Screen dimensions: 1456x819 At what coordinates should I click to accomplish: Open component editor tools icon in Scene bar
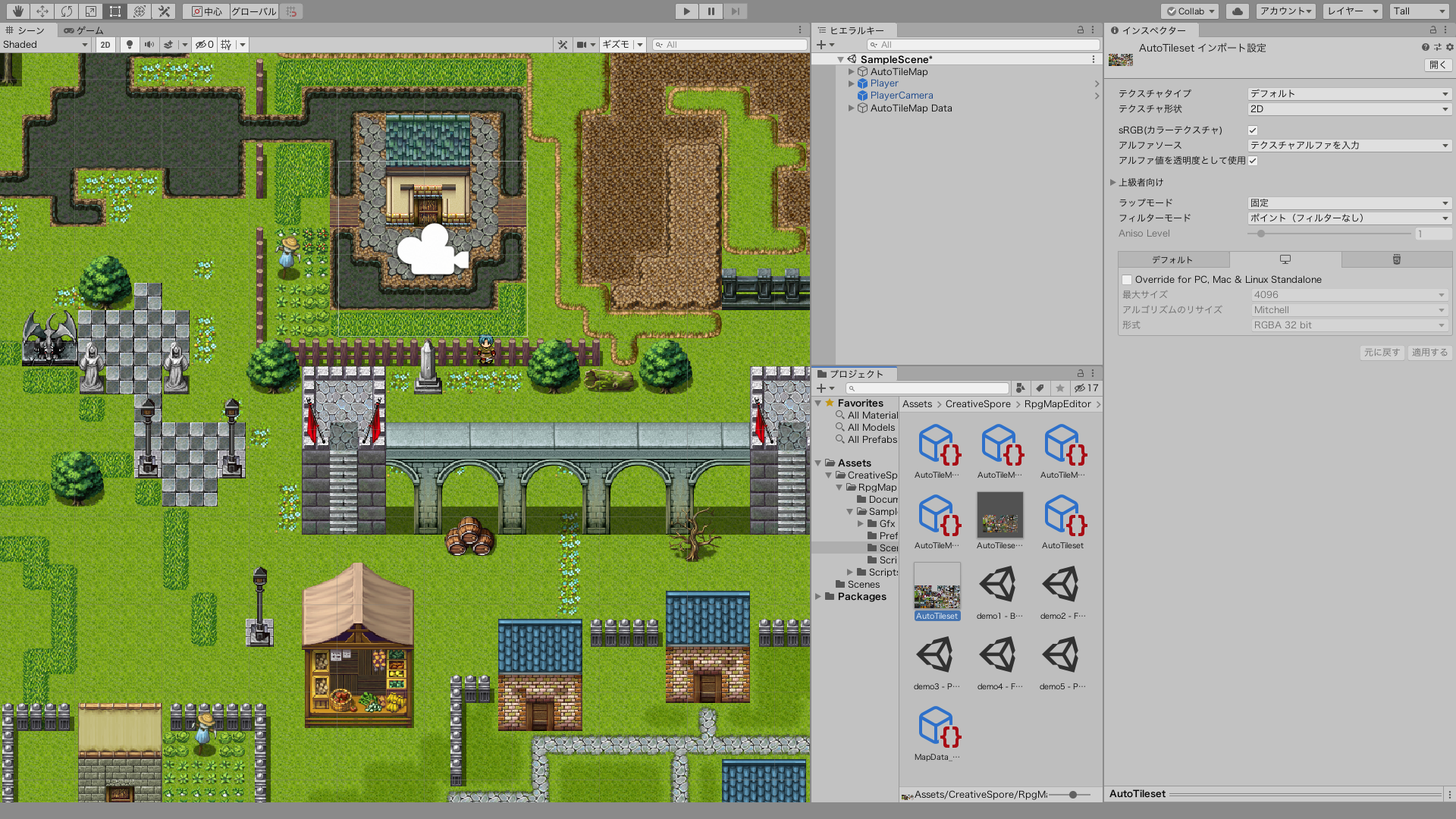(x=563, y=45)
